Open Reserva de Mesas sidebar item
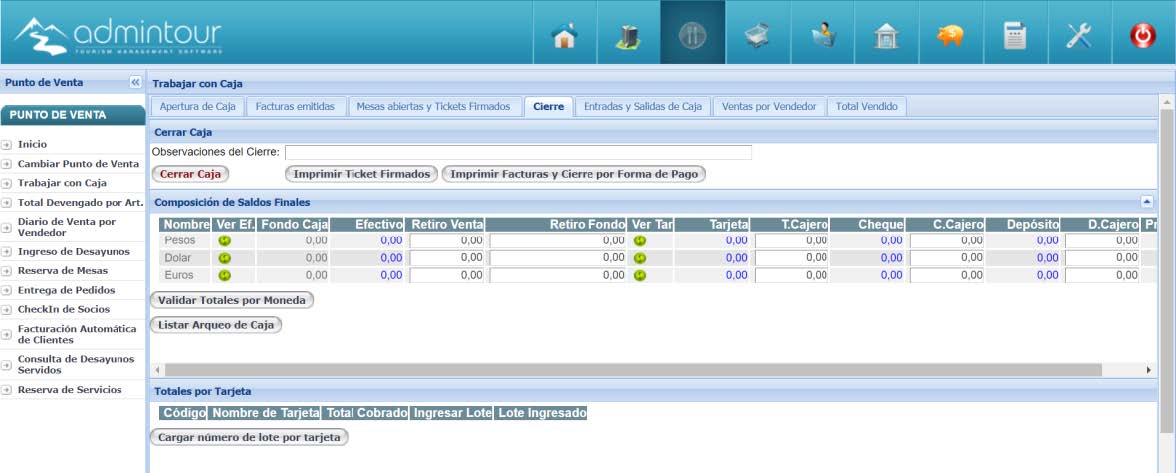 63,271
